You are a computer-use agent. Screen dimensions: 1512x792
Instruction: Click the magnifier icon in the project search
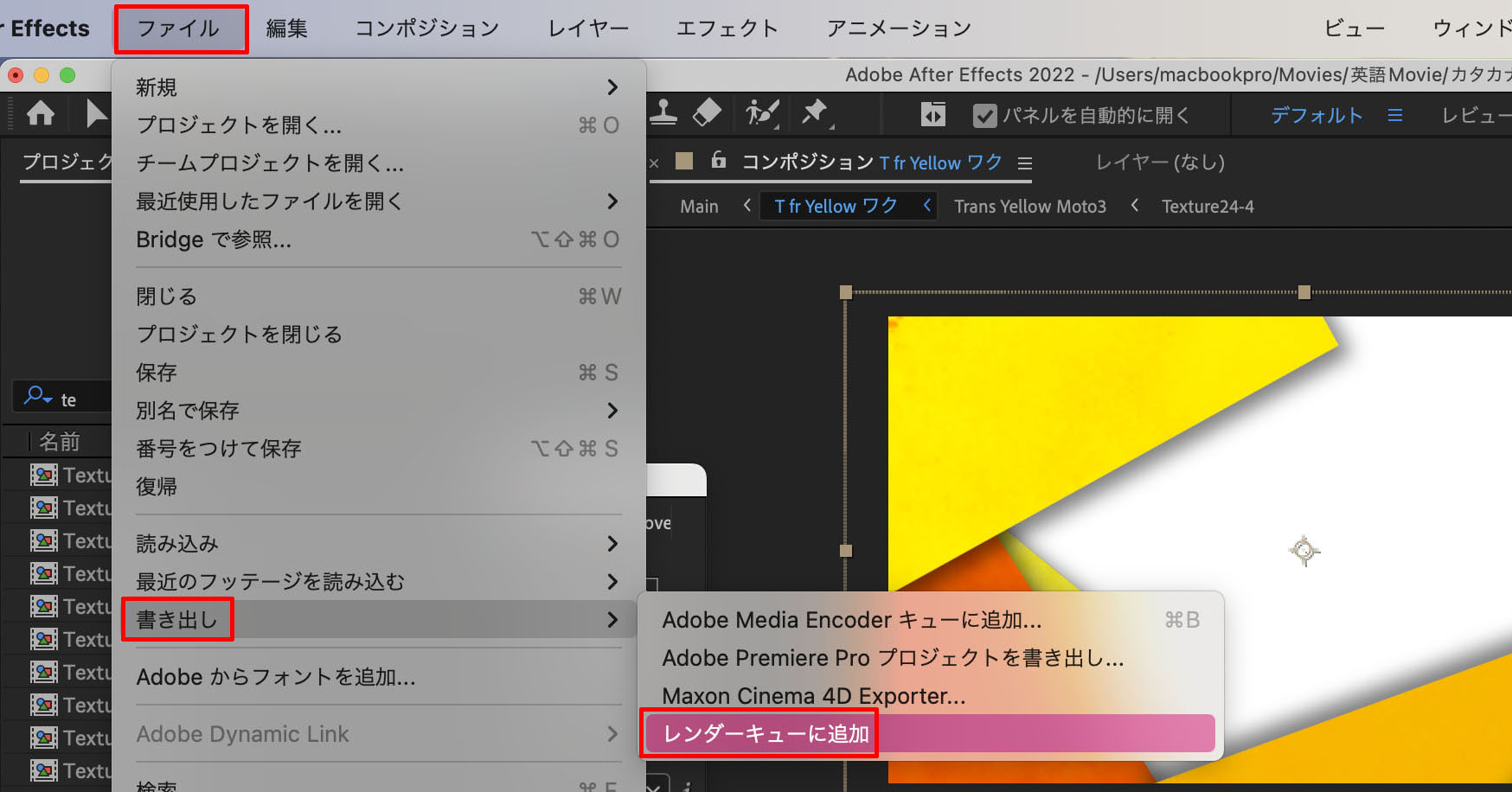[35, 396]
